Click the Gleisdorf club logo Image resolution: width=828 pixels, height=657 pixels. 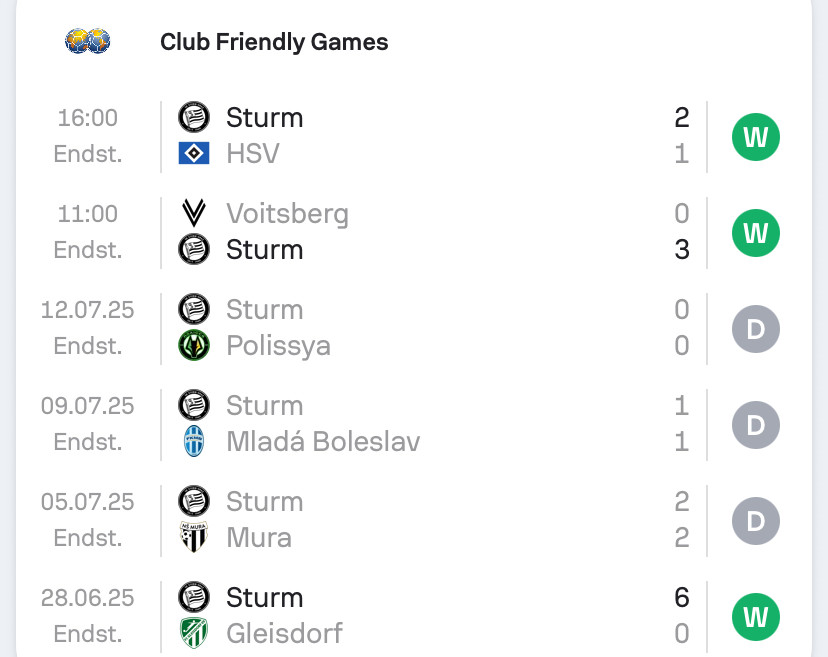point(193,634)
